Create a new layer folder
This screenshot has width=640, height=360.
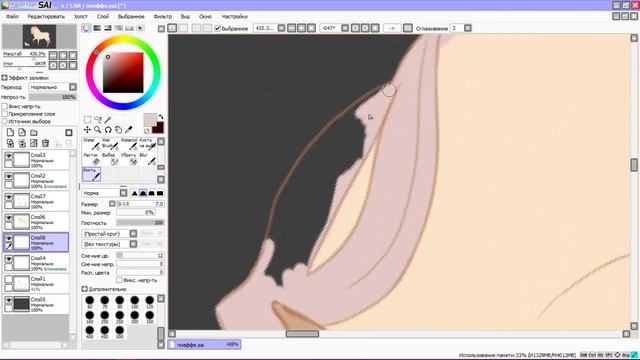point(34,133)
